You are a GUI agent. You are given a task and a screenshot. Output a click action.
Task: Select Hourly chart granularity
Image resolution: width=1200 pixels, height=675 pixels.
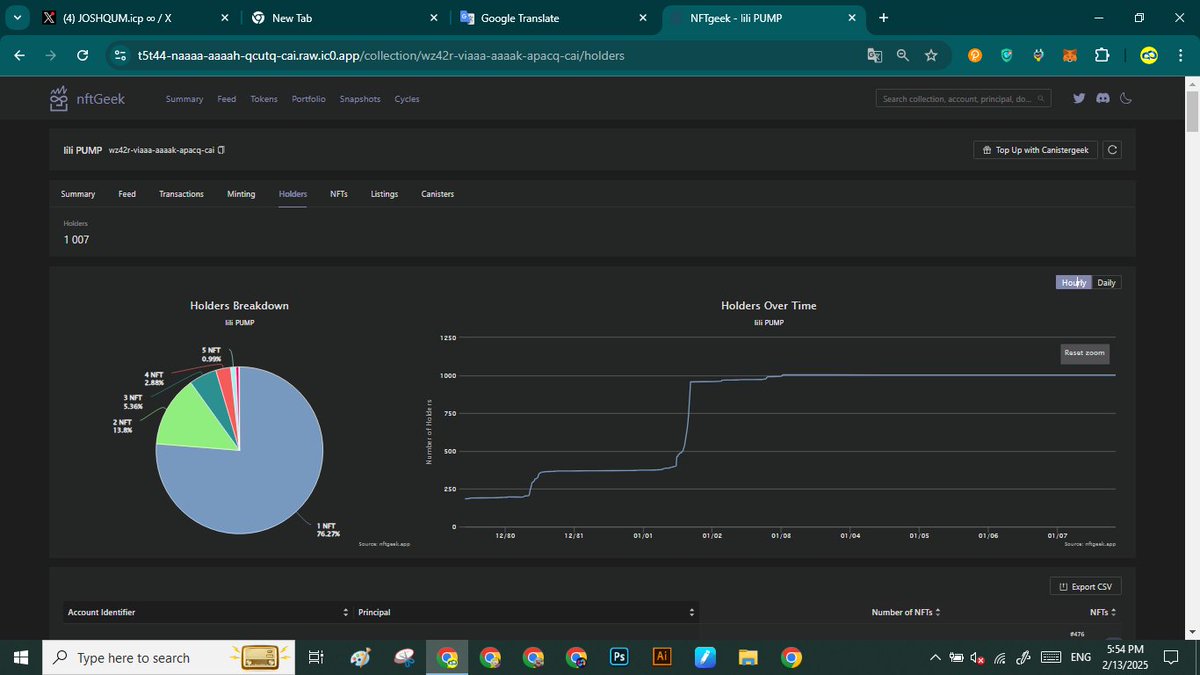click(1074, 282)
